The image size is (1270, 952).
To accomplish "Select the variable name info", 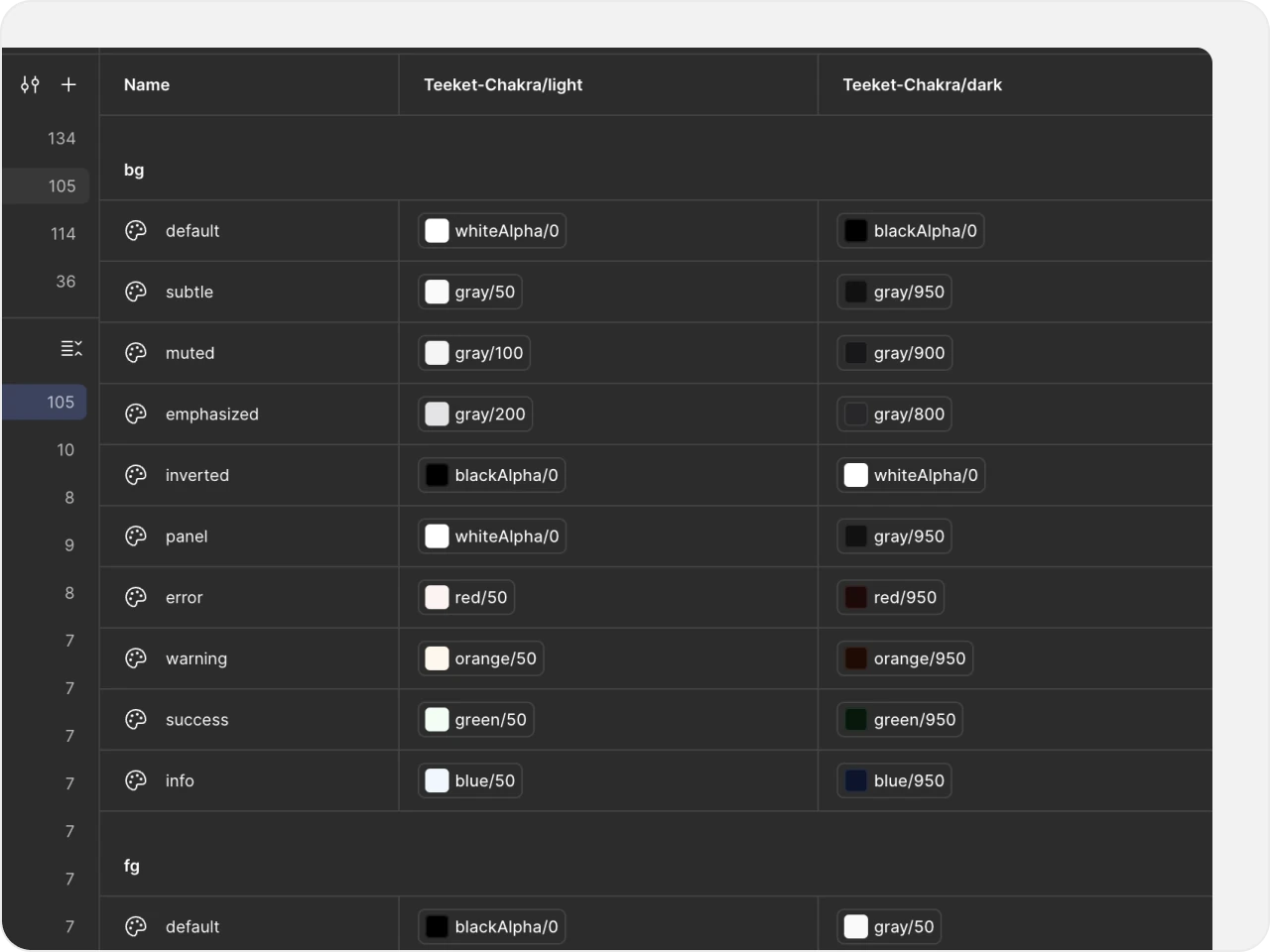I will tap(180, 780).
